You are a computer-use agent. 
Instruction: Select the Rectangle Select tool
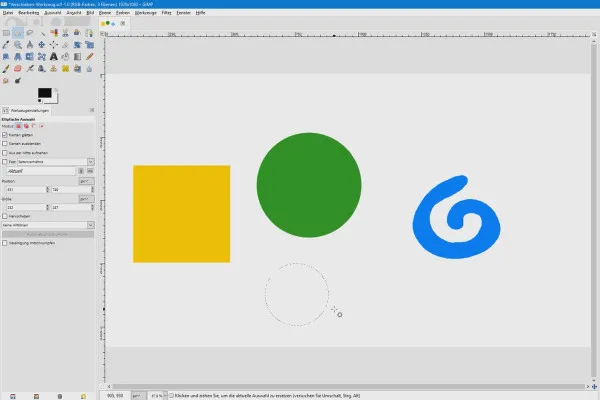tap(6, 33)
